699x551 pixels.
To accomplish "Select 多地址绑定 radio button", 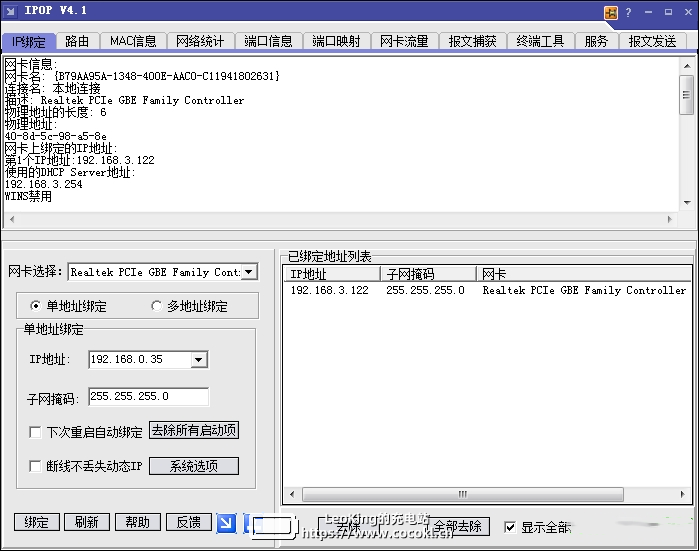I will [x=156, y=306].
